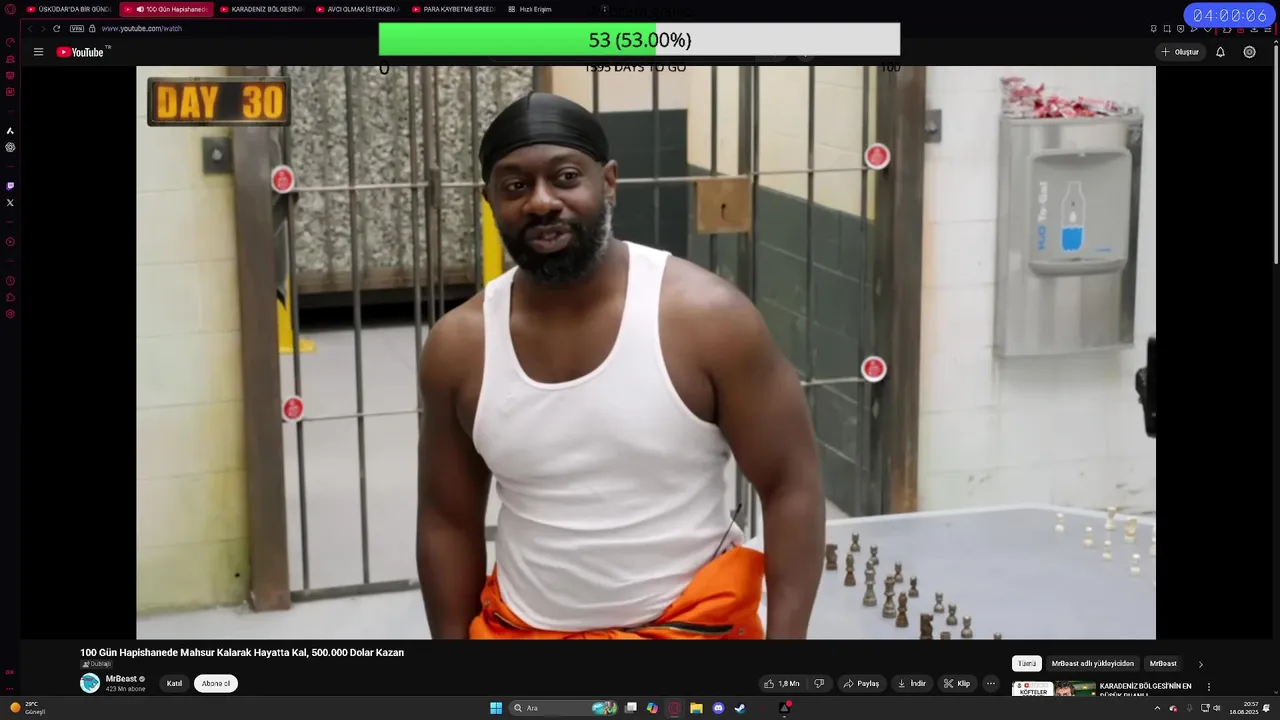Toggle the VPN badge in address bar

pyautogui.click(x=77, y=28)
